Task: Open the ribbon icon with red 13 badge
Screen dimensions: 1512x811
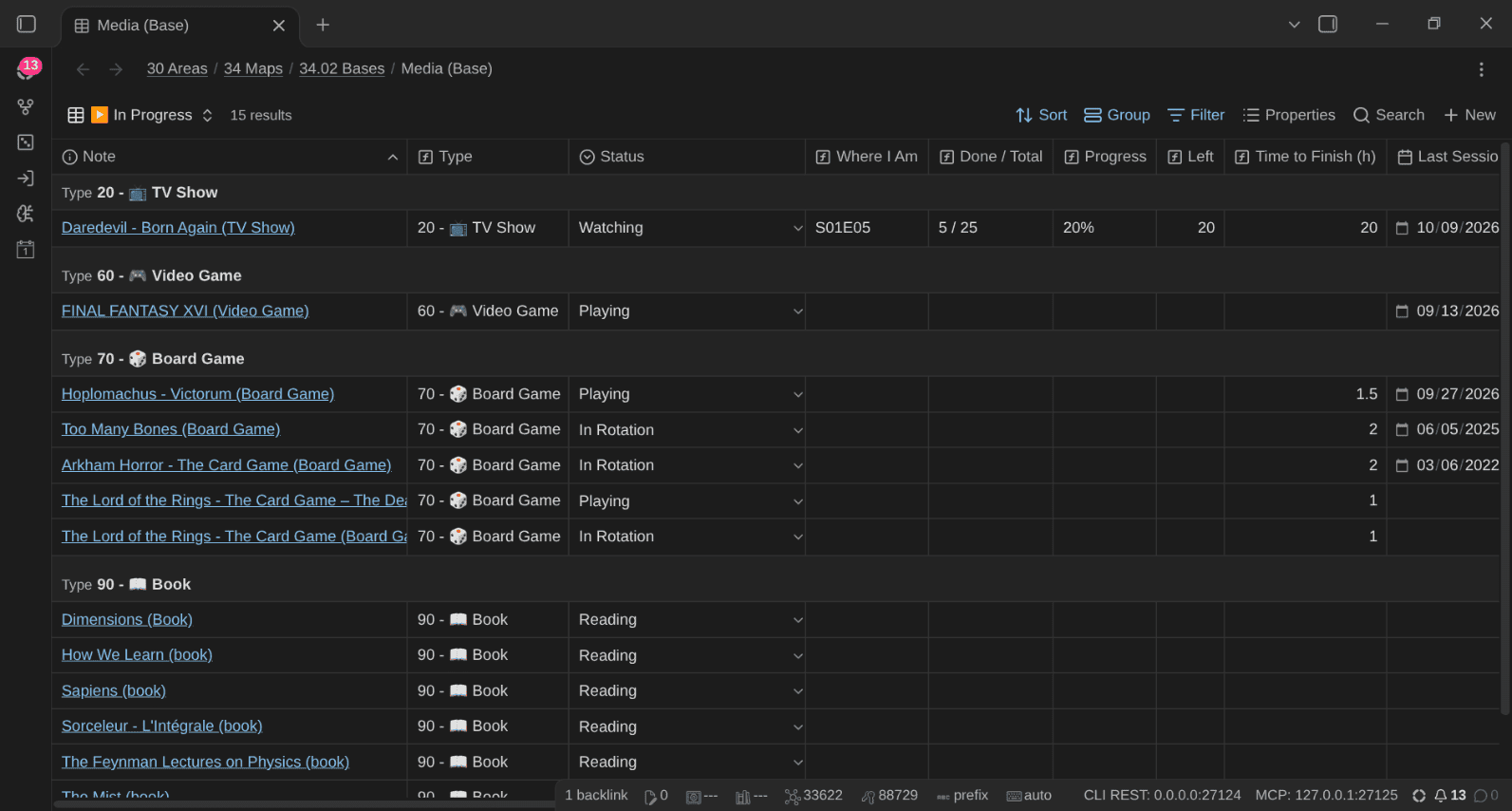Action: [27, 69]
